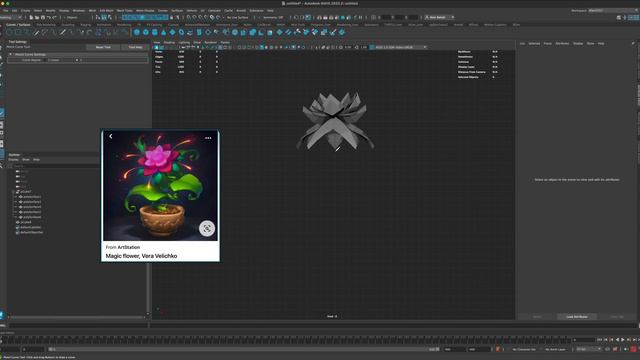This screenshot has height=360, width=640.
Task: Open the Edit Mesh menu
Action: pos(107,11)
